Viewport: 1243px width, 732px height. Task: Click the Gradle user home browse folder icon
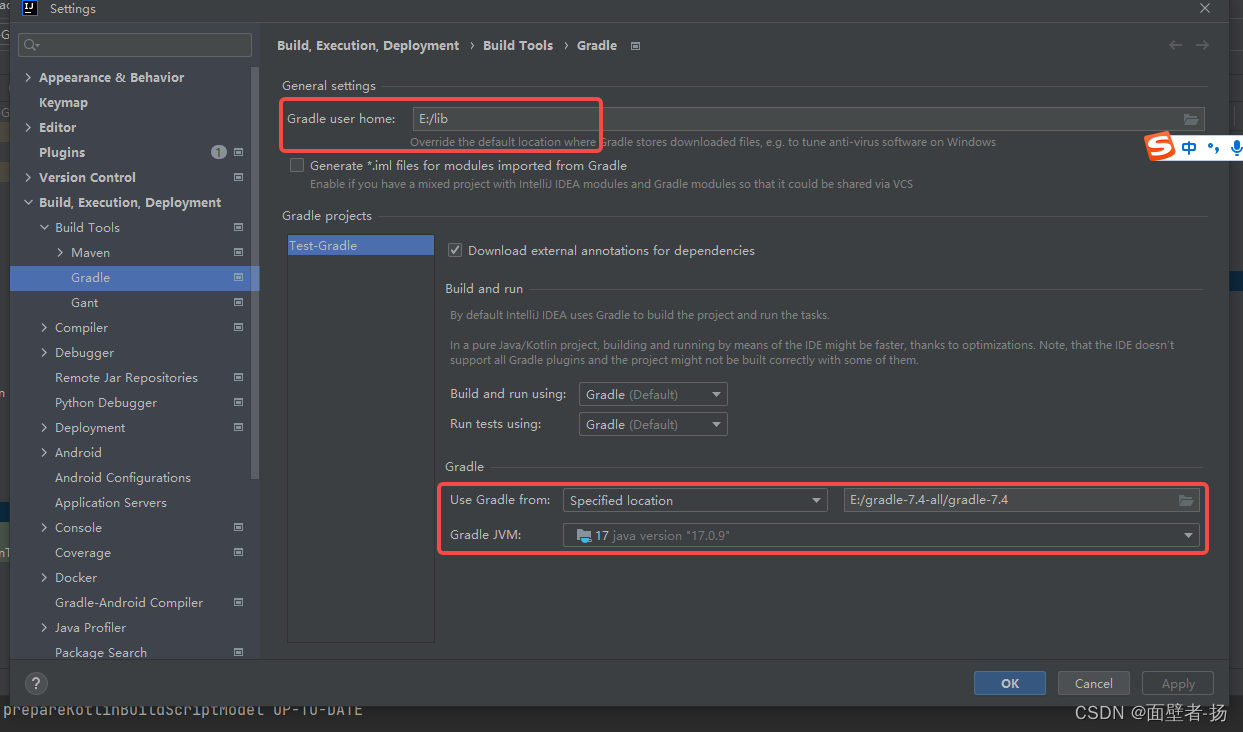point(1190,119)
